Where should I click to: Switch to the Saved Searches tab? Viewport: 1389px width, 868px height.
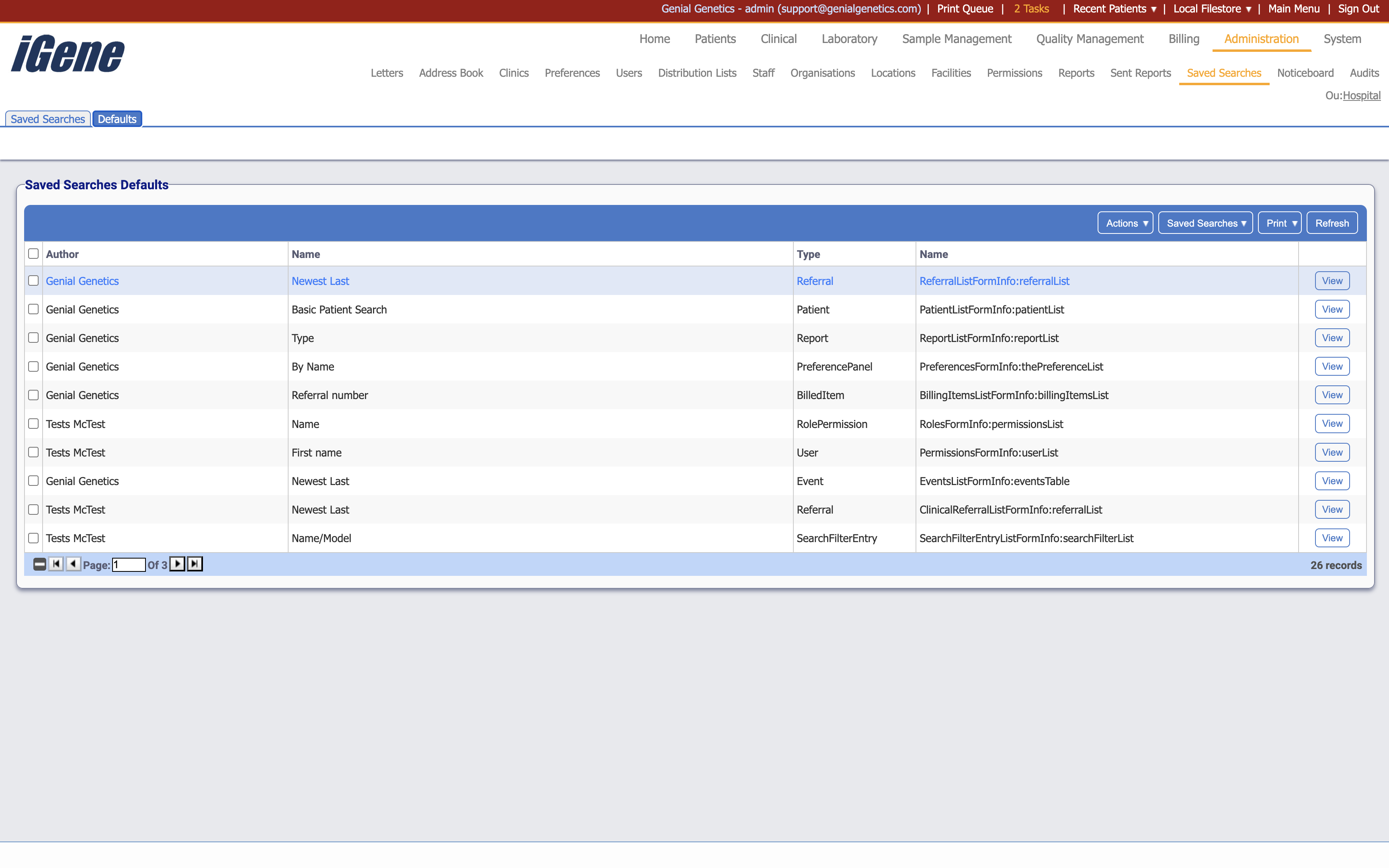pos(48,119)
